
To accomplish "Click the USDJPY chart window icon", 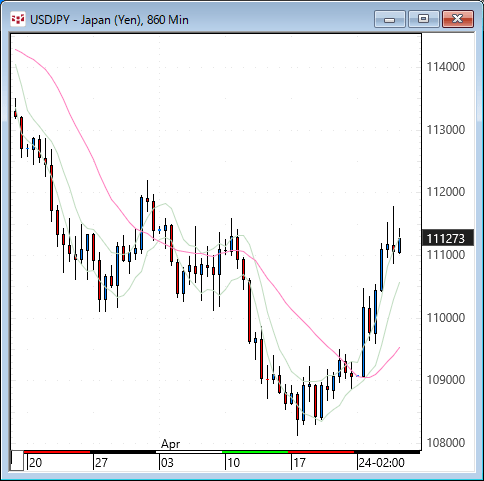I will 18,19.
